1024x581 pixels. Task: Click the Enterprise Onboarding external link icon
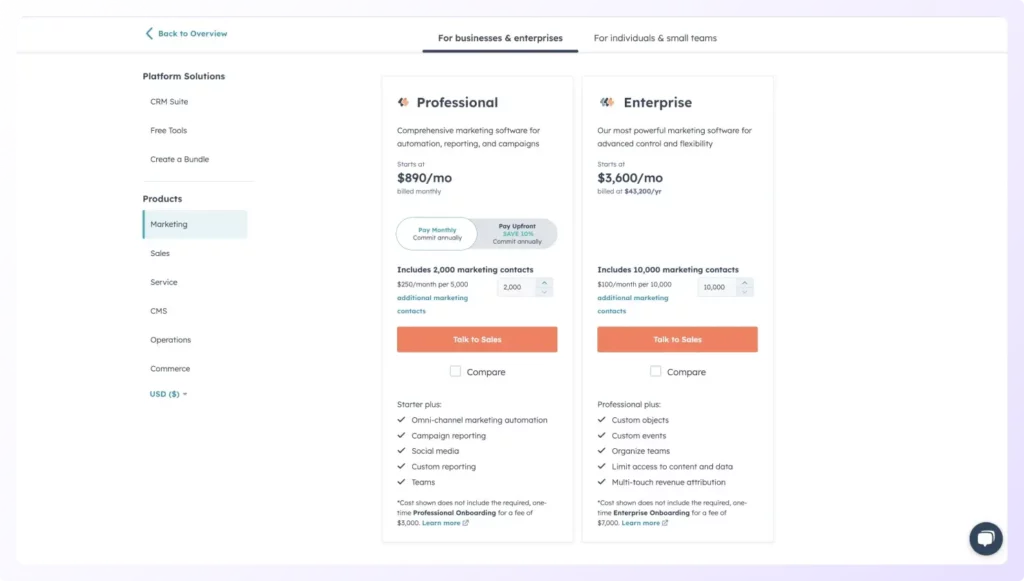tap(666, 523)
